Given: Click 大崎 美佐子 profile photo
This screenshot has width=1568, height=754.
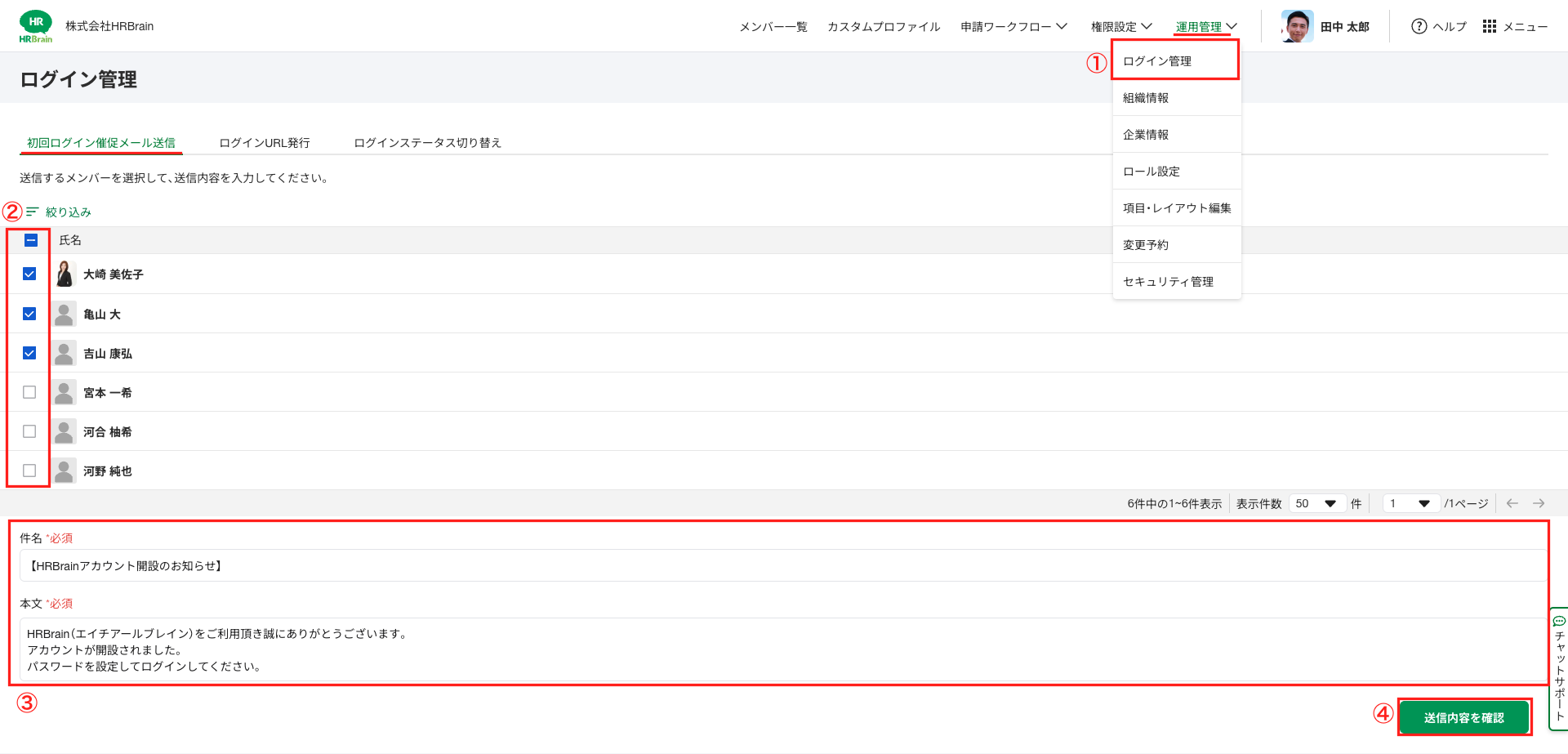Looking at the screenshot, I should tap(65, 274).
